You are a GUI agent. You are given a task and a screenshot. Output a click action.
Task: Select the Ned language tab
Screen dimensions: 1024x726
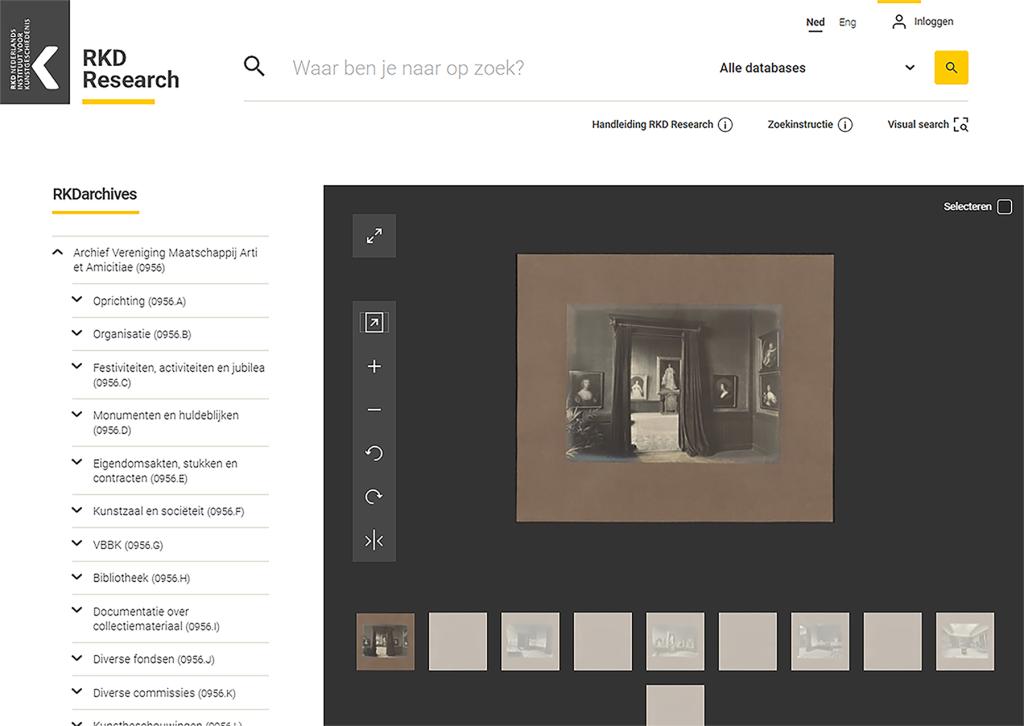pos(814,21)
